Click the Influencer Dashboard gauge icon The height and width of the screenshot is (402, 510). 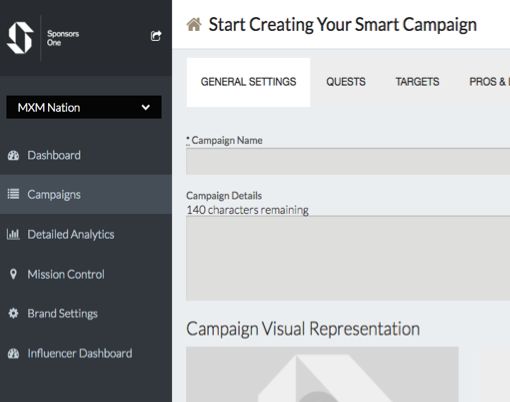click(13, 353)
